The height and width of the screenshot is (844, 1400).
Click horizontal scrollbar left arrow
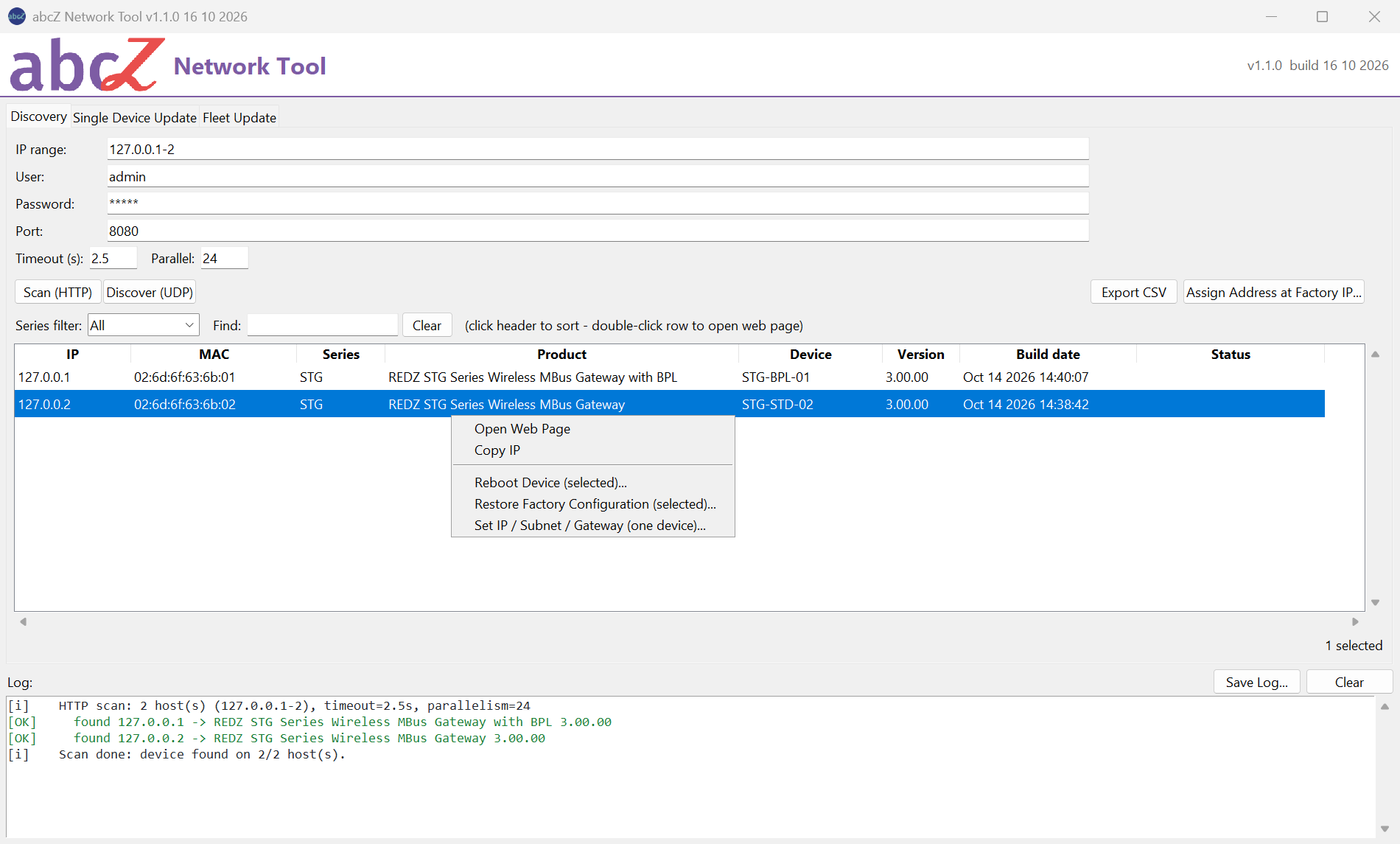[23, 621]
